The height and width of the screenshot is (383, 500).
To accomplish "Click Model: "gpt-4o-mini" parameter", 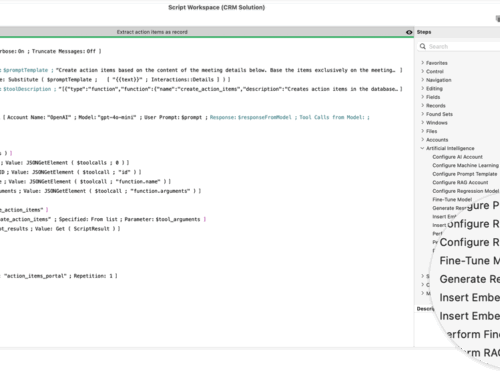I will [107, 117].
